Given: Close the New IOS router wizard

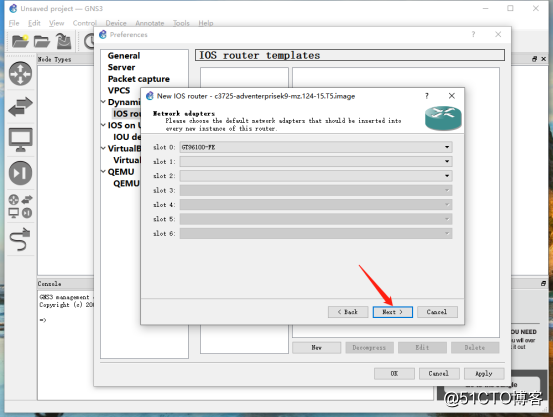Looking at the screenshot, I should point(451,96).
